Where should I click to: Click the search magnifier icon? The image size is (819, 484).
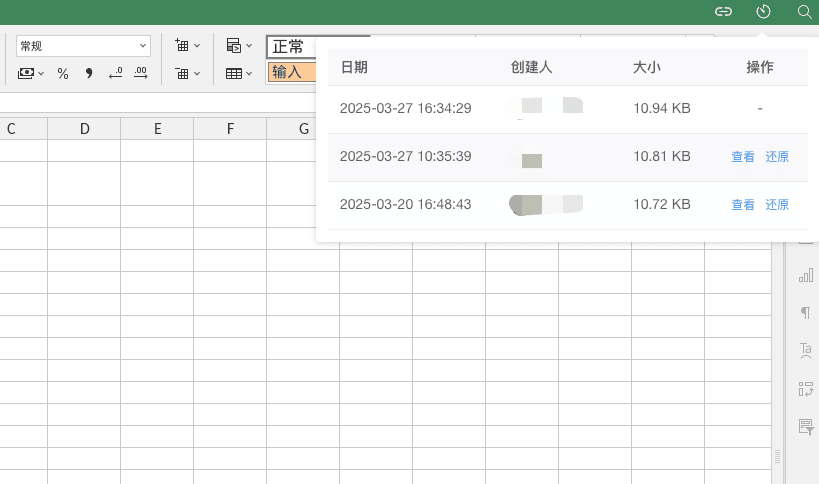point(804,11)
